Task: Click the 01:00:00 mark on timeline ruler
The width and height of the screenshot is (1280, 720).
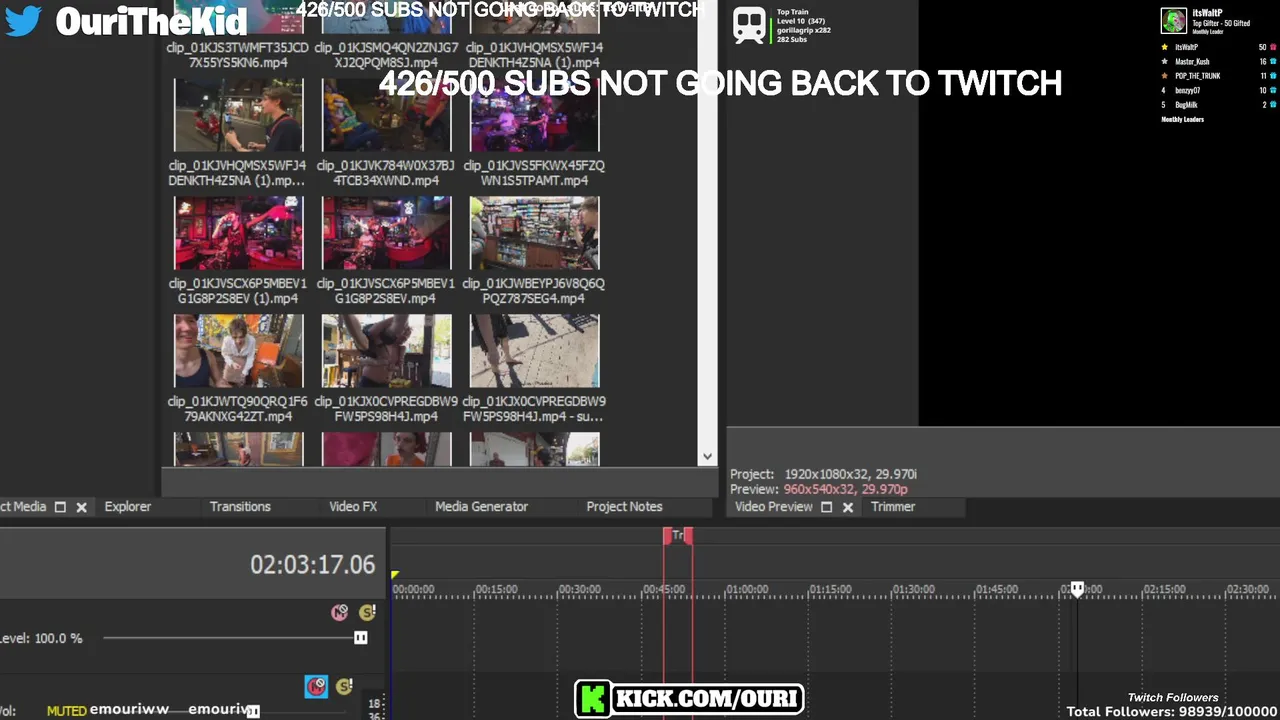Action: point(746,590)
